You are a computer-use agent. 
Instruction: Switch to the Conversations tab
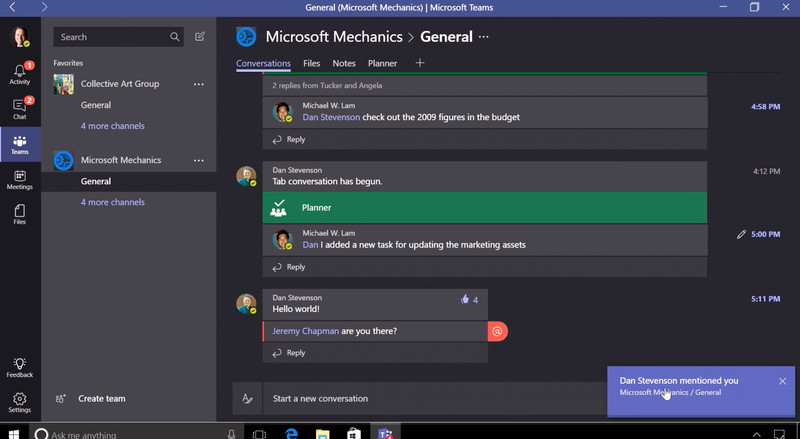click(x=263, y=63)
